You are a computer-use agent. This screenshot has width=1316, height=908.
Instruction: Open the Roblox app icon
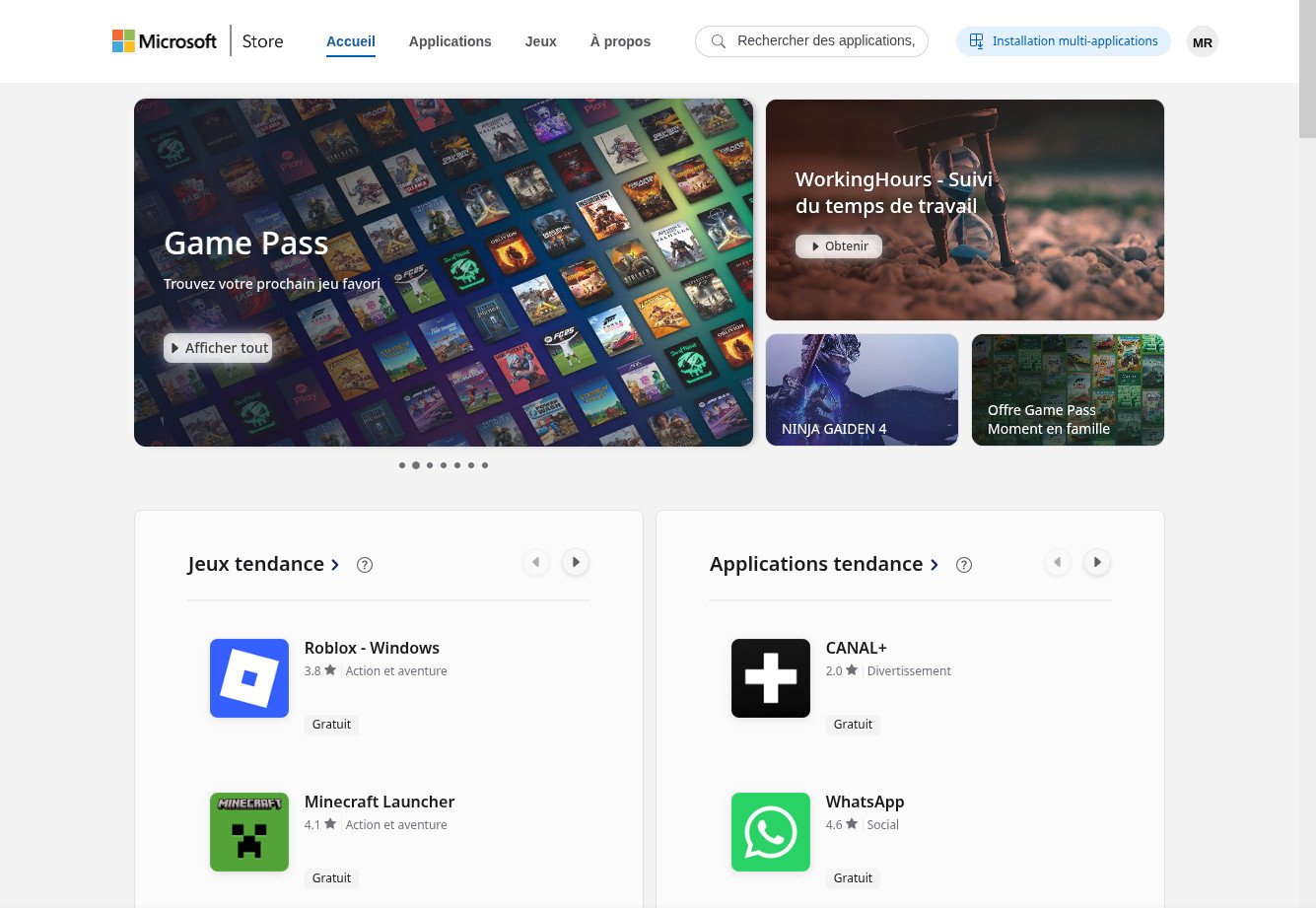click(x=249, y=678)
